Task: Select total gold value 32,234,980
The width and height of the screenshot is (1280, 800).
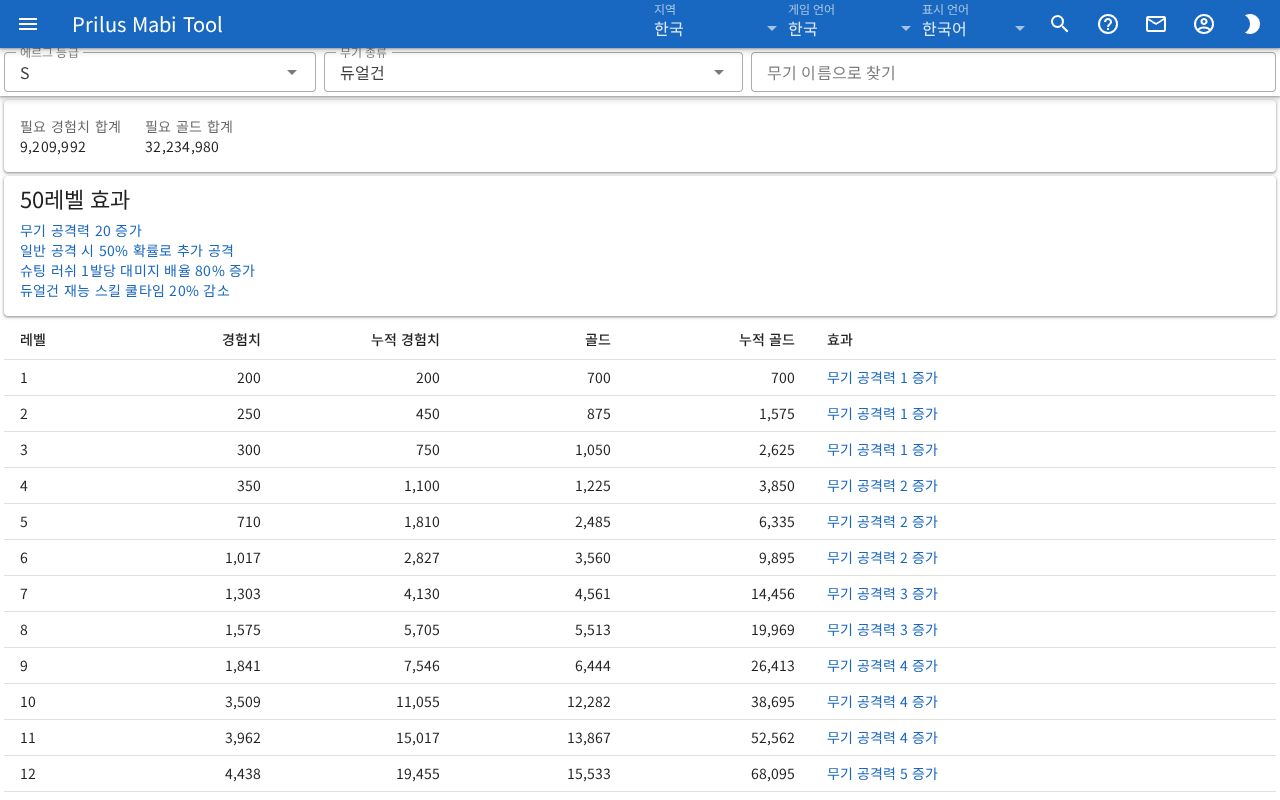Action: click(182, 147)
